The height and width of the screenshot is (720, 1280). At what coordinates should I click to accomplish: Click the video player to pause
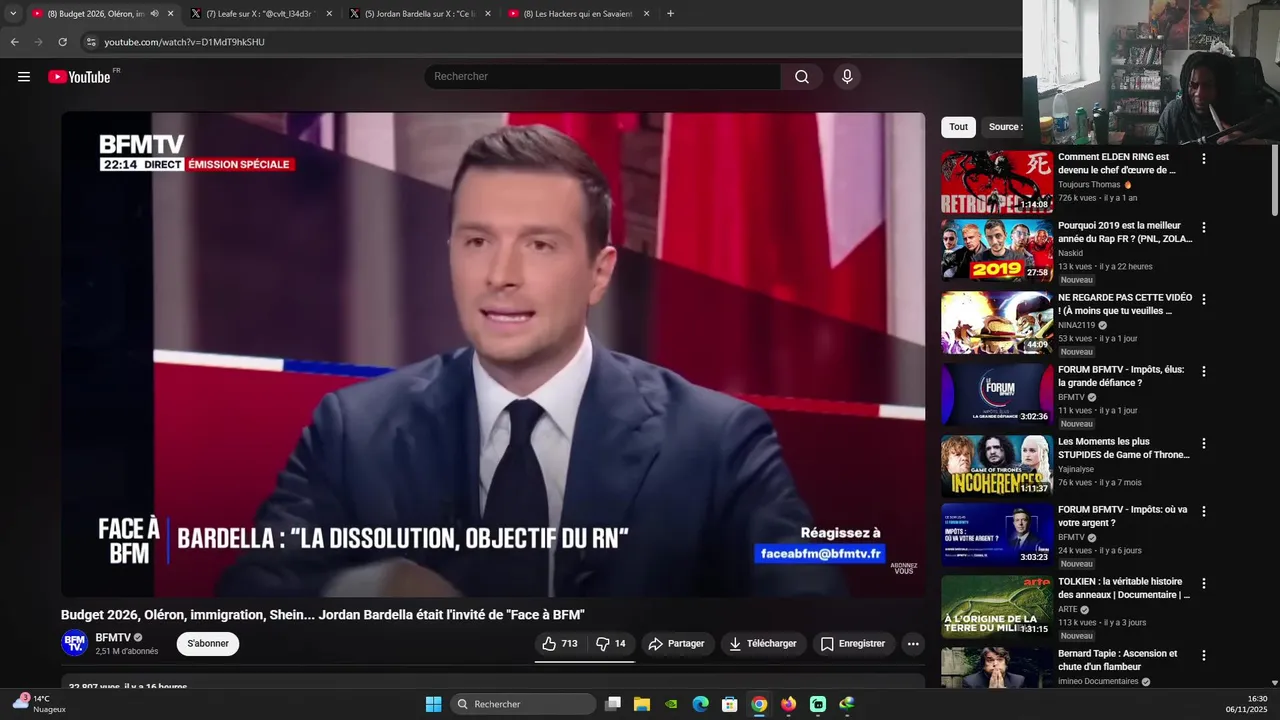click(x=493, y=354)
